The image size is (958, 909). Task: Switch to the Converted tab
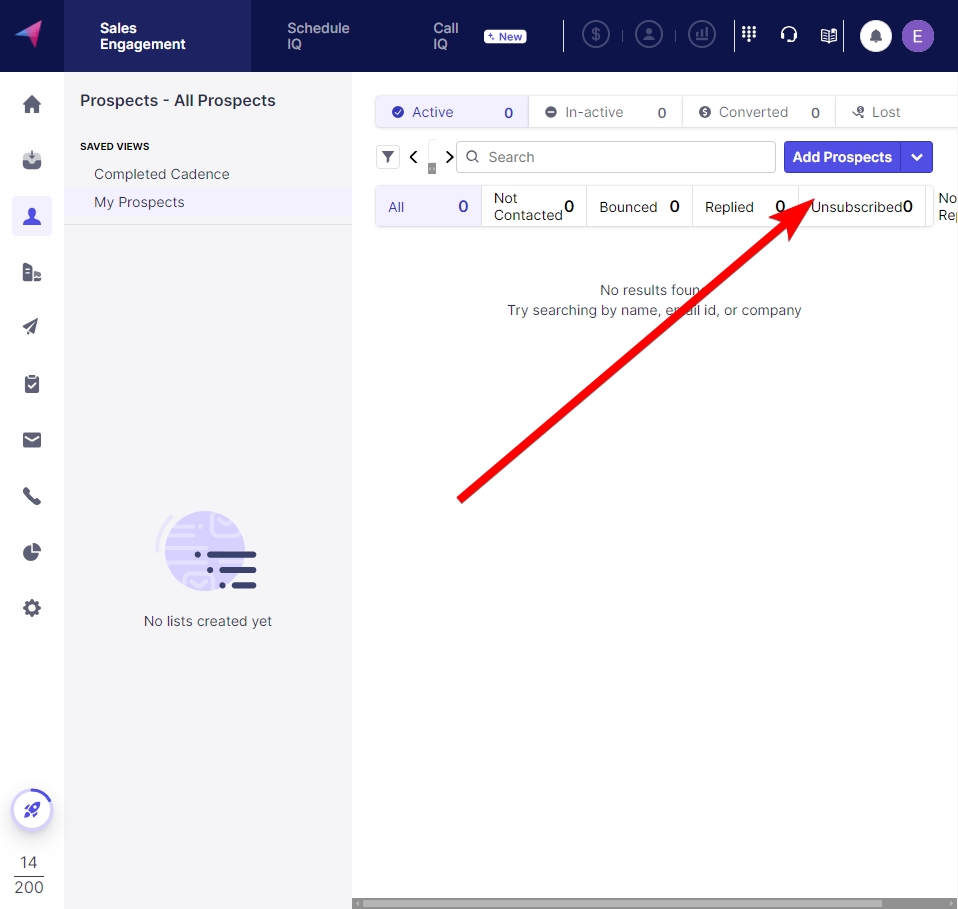(757, 112)
